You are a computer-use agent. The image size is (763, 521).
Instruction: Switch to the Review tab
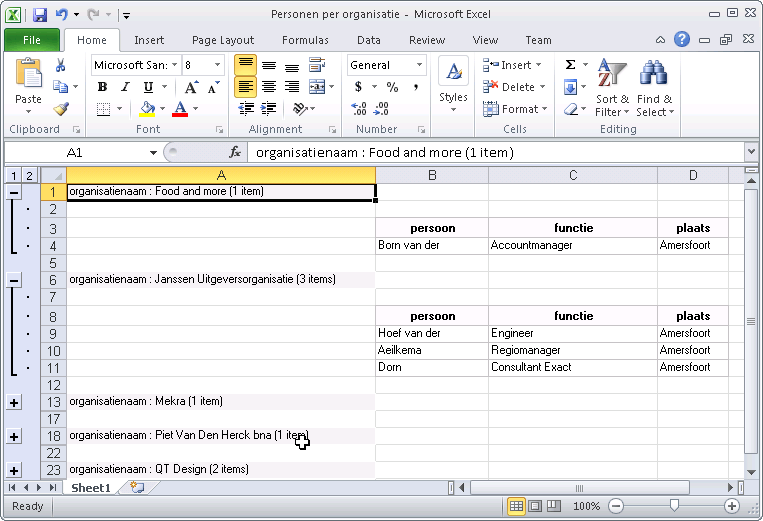[427, 40]
